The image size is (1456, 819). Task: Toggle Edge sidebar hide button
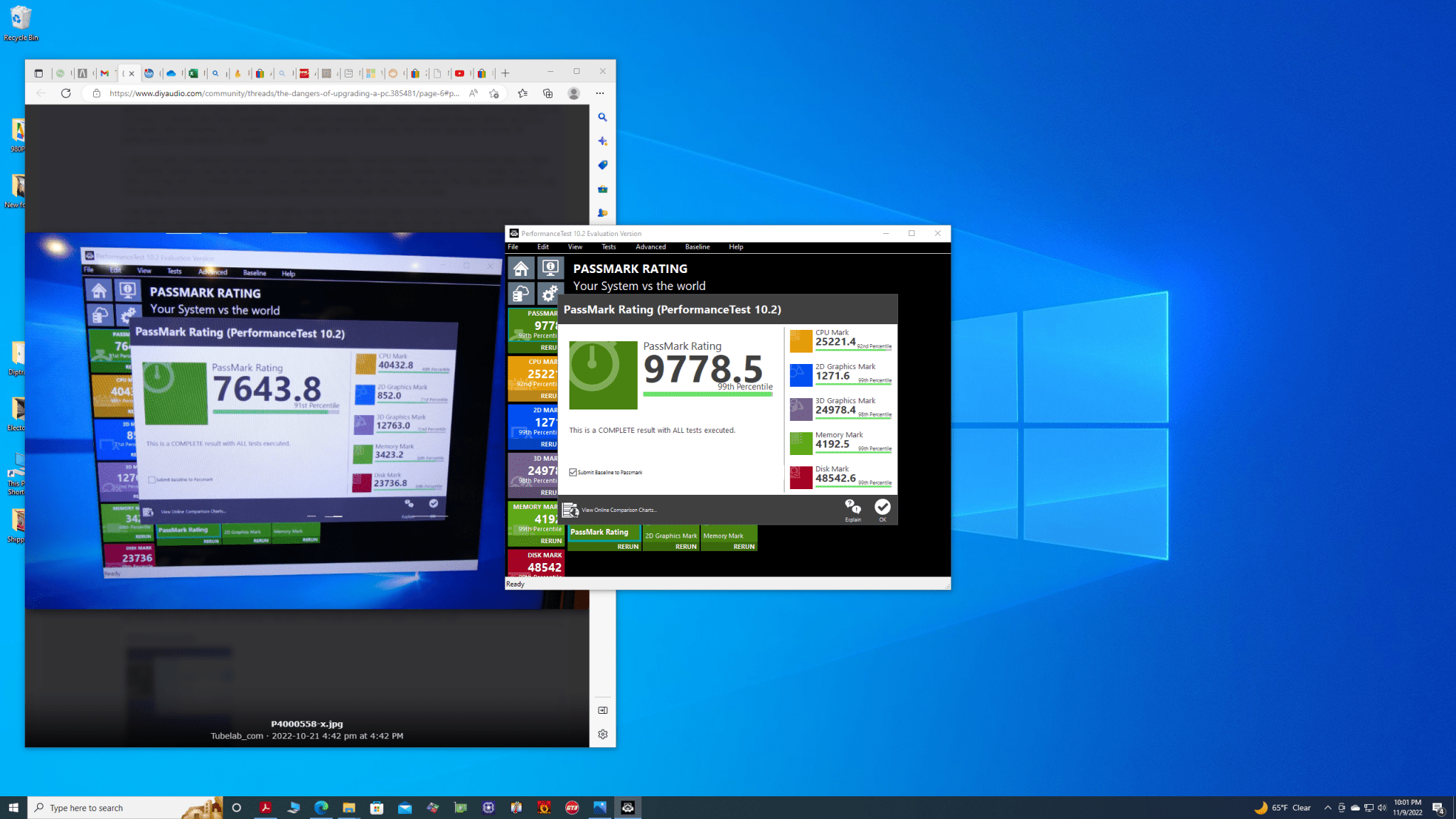pyautogui.click(x=602, y=710)
